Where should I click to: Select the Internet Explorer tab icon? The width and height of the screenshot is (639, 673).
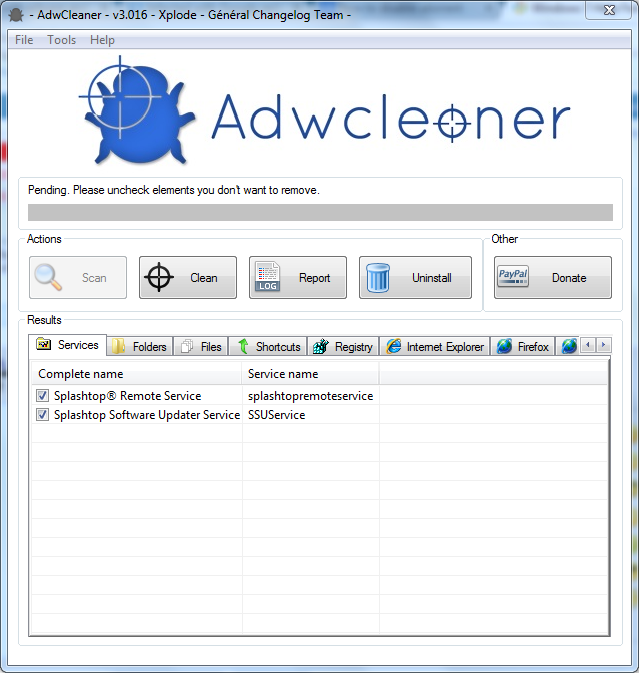tap(394, 346)
